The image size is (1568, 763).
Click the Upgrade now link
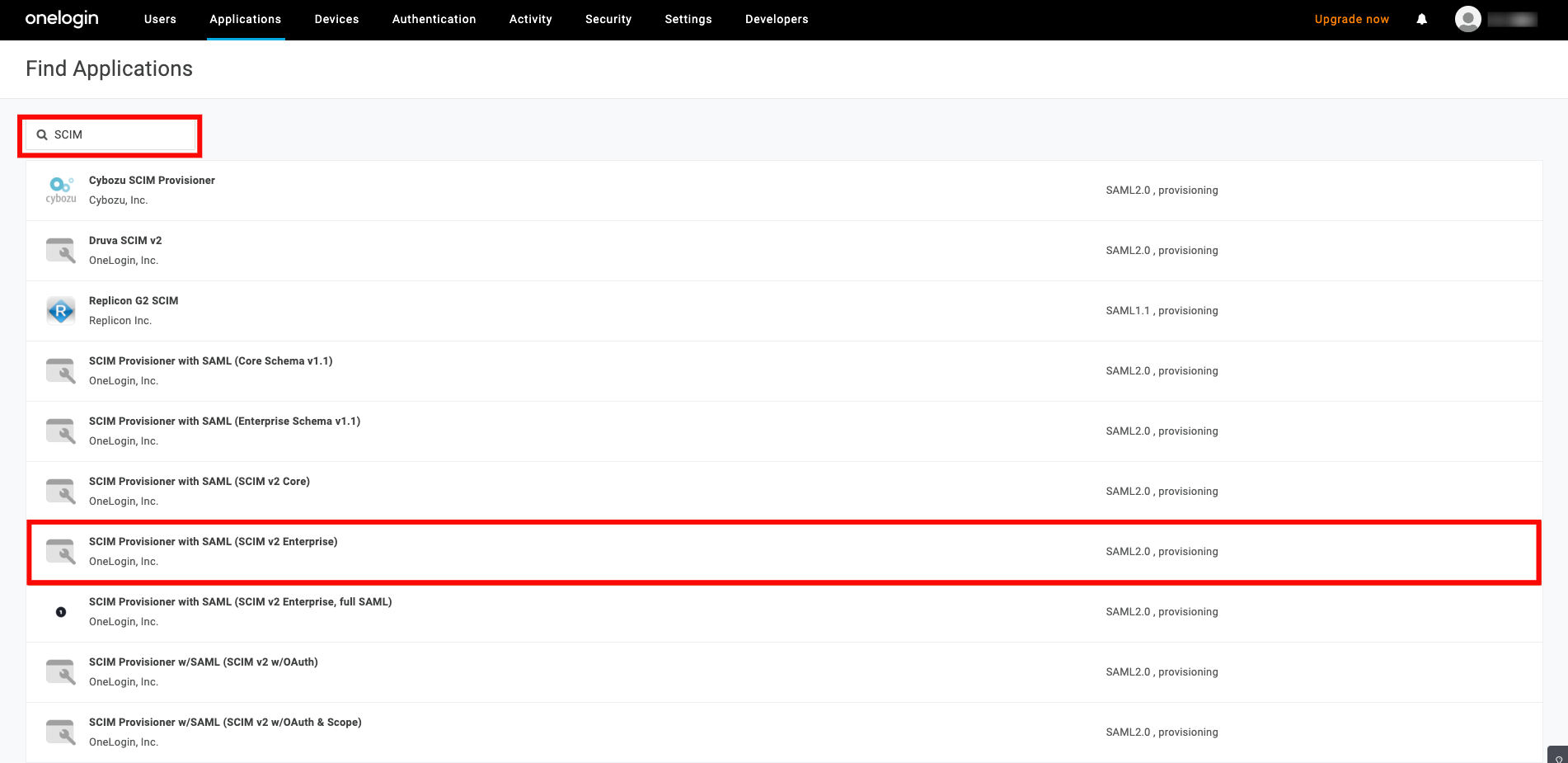[x=1351, y=19]
